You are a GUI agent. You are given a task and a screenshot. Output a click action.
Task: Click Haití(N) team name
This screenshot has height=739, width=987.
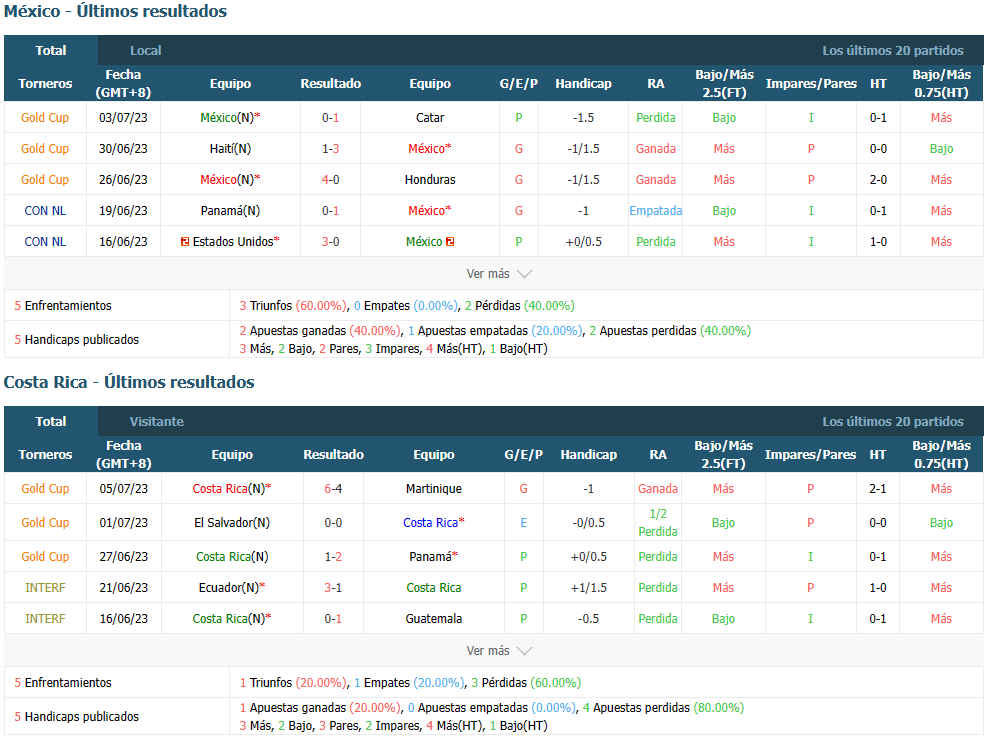[x=230, y=149]
